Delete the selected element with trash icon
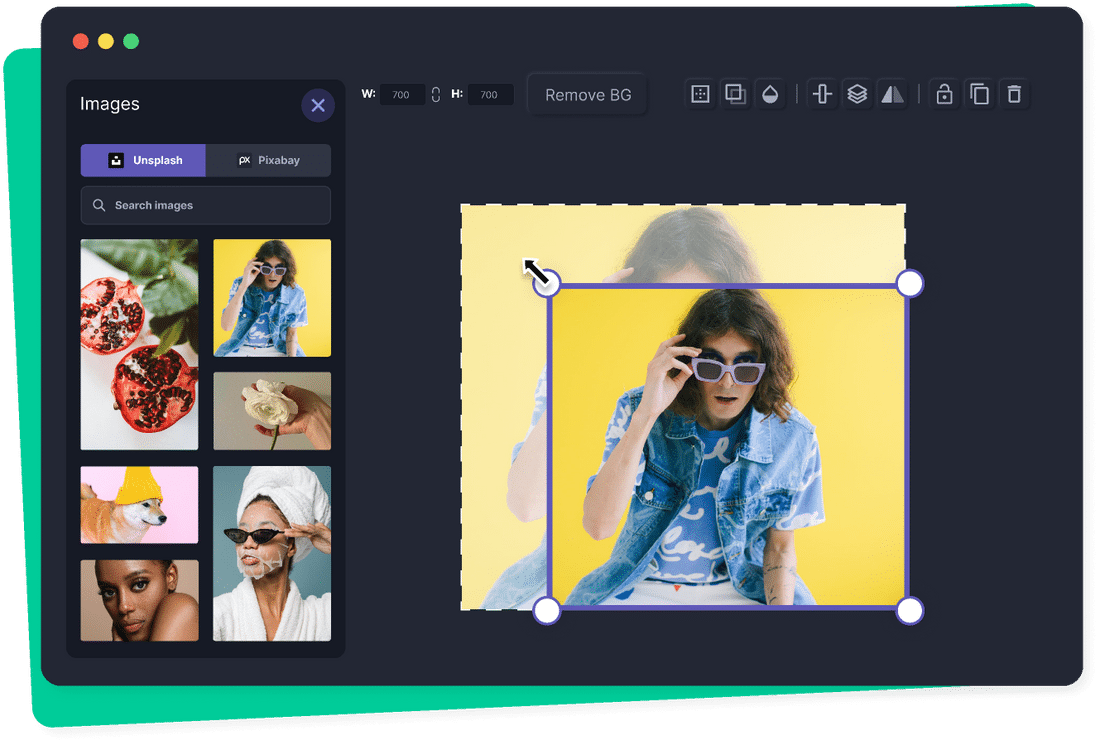The image size is (1100, 745). 1014,94
